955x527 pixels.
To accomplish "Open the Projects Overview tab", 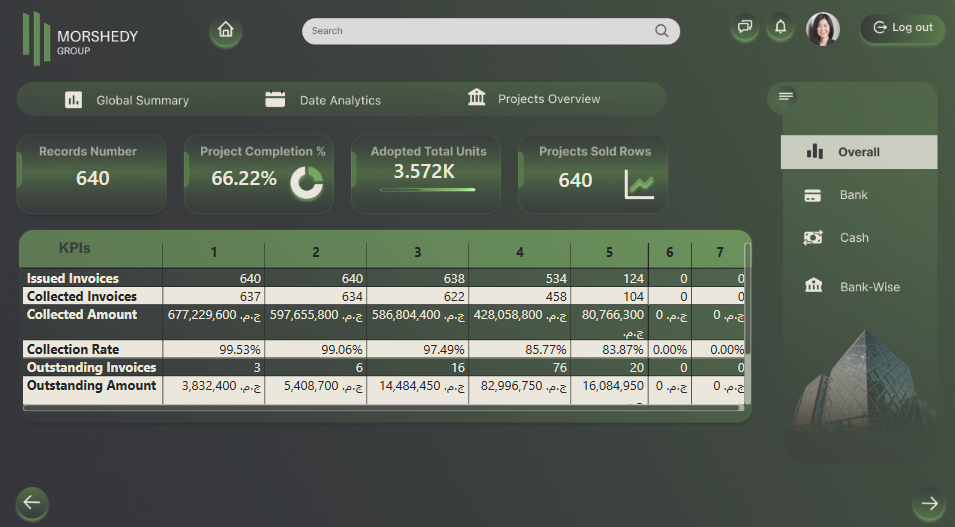I will 534,98.
